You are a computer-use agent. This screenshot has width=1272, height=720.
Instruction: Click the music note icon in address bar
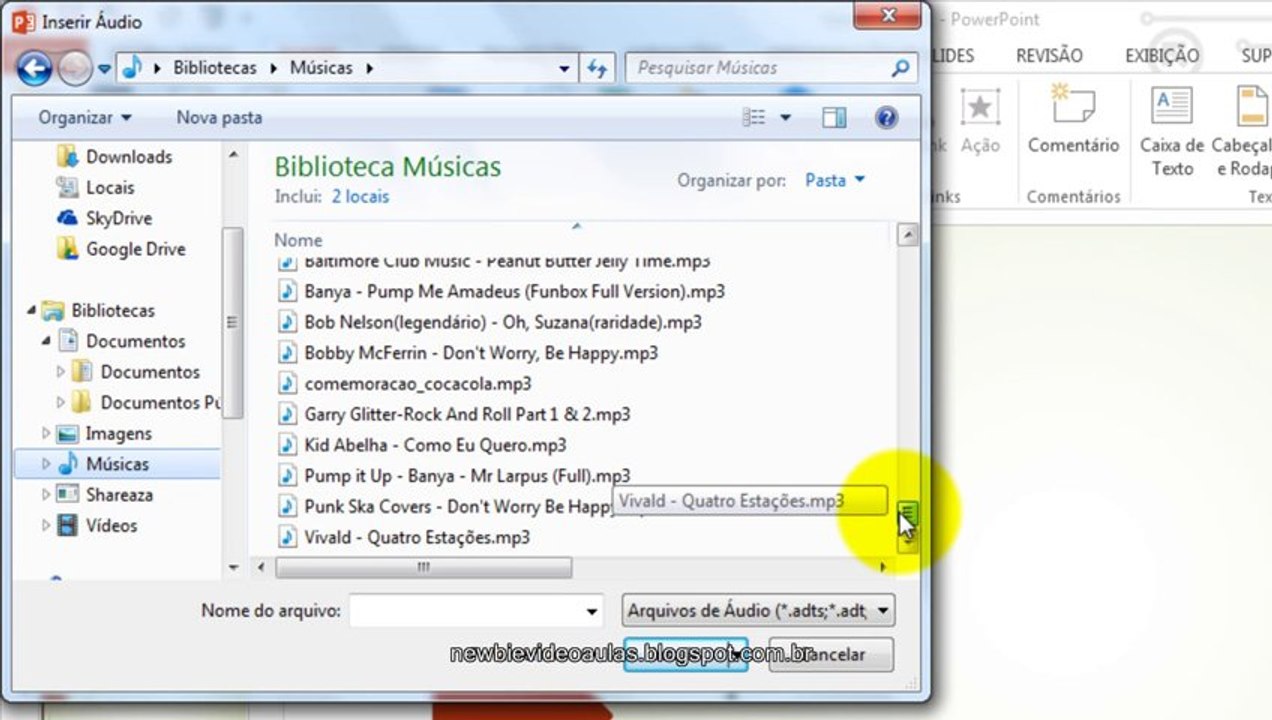(132, 68)
